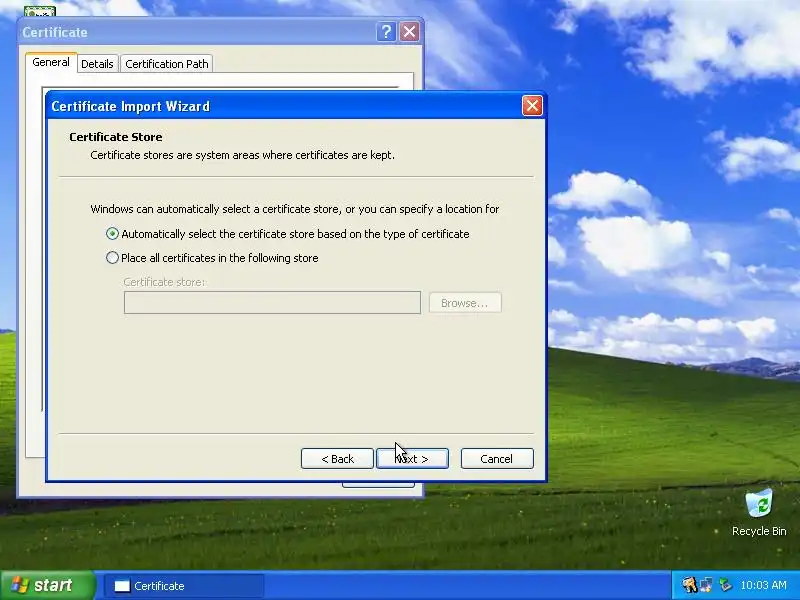Image resolution: width=800 pixels, height=600 pixels.
Task: Click the 'Windows can automatically select' instruction text
Action: coord(295,209)
